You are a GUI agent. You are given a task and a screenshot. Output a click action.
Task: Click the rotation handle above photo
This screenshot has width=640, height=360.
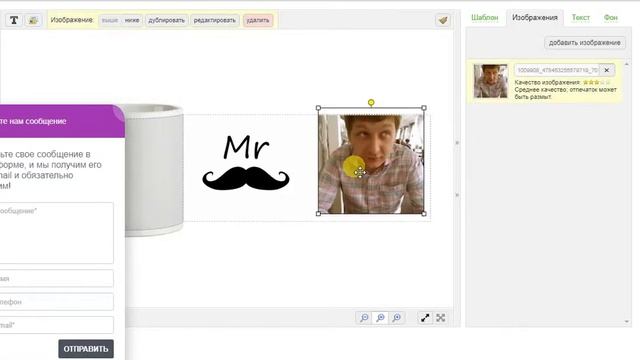(371, 102)
